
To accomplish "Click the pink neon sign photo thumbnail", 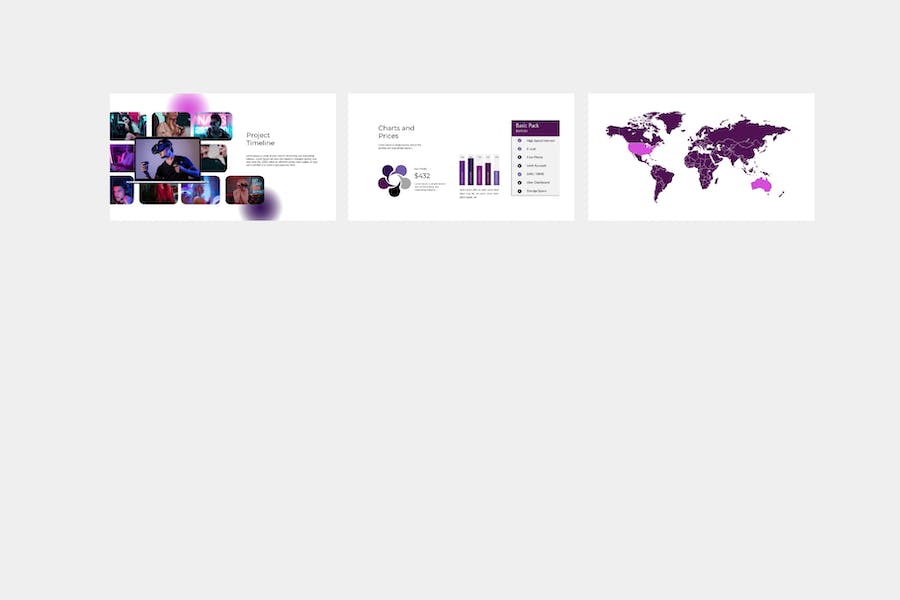I will (x=212, y=126).
